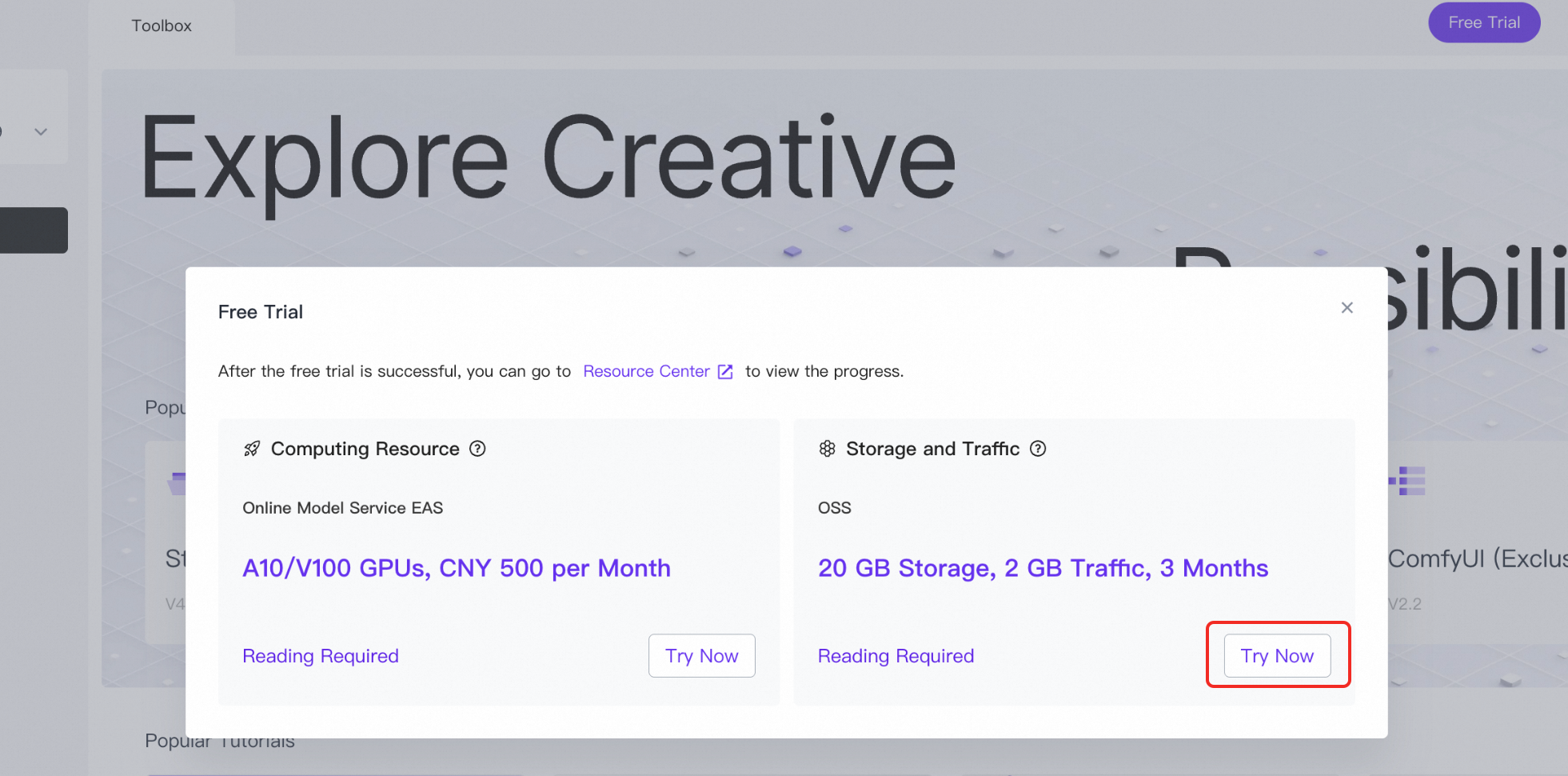Viewport: 1568px width, 776px height.
Task: Switch to the Toolbox tab
Action: 162,26
